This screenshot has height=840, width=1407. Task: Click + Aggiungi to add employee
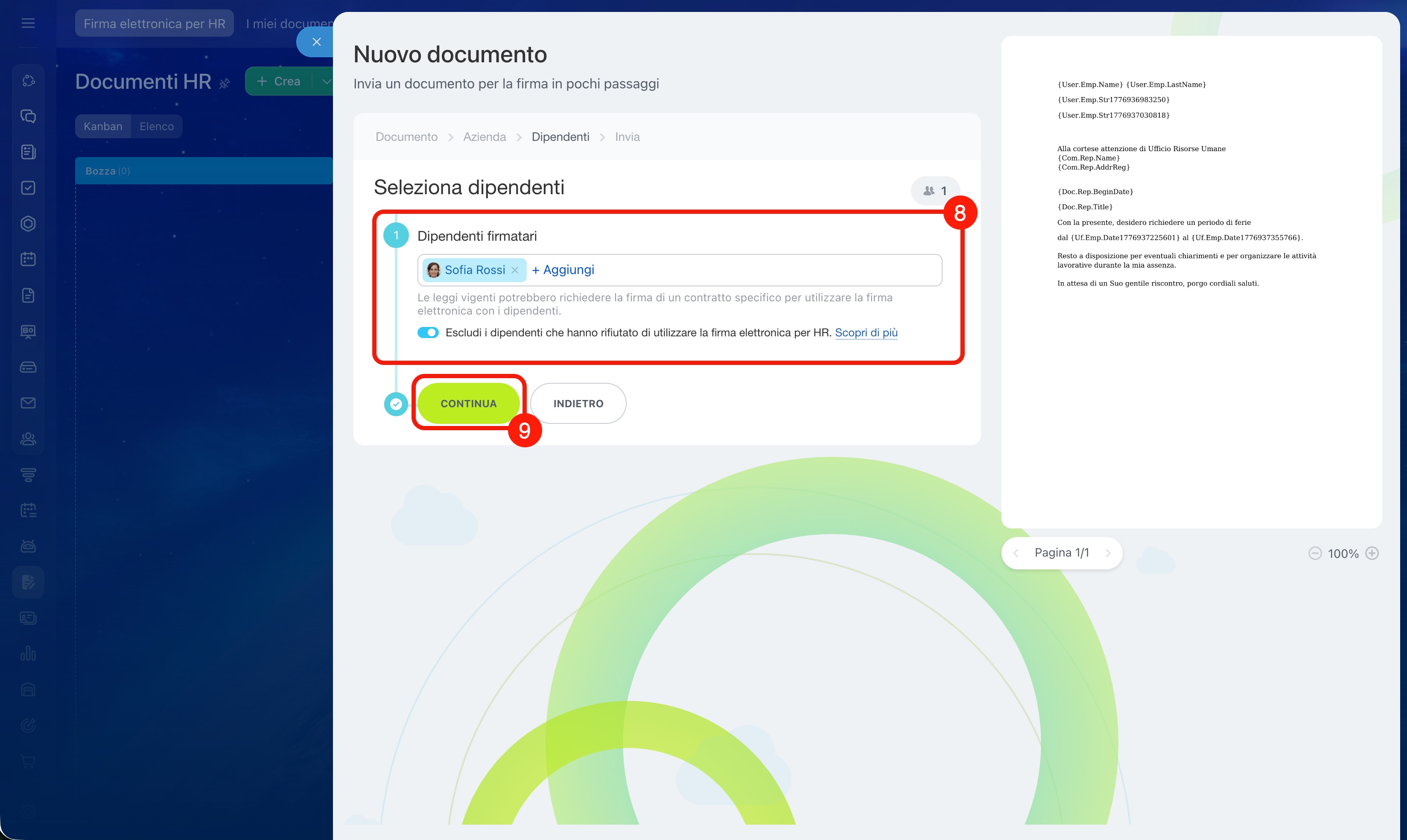point(563,270)
